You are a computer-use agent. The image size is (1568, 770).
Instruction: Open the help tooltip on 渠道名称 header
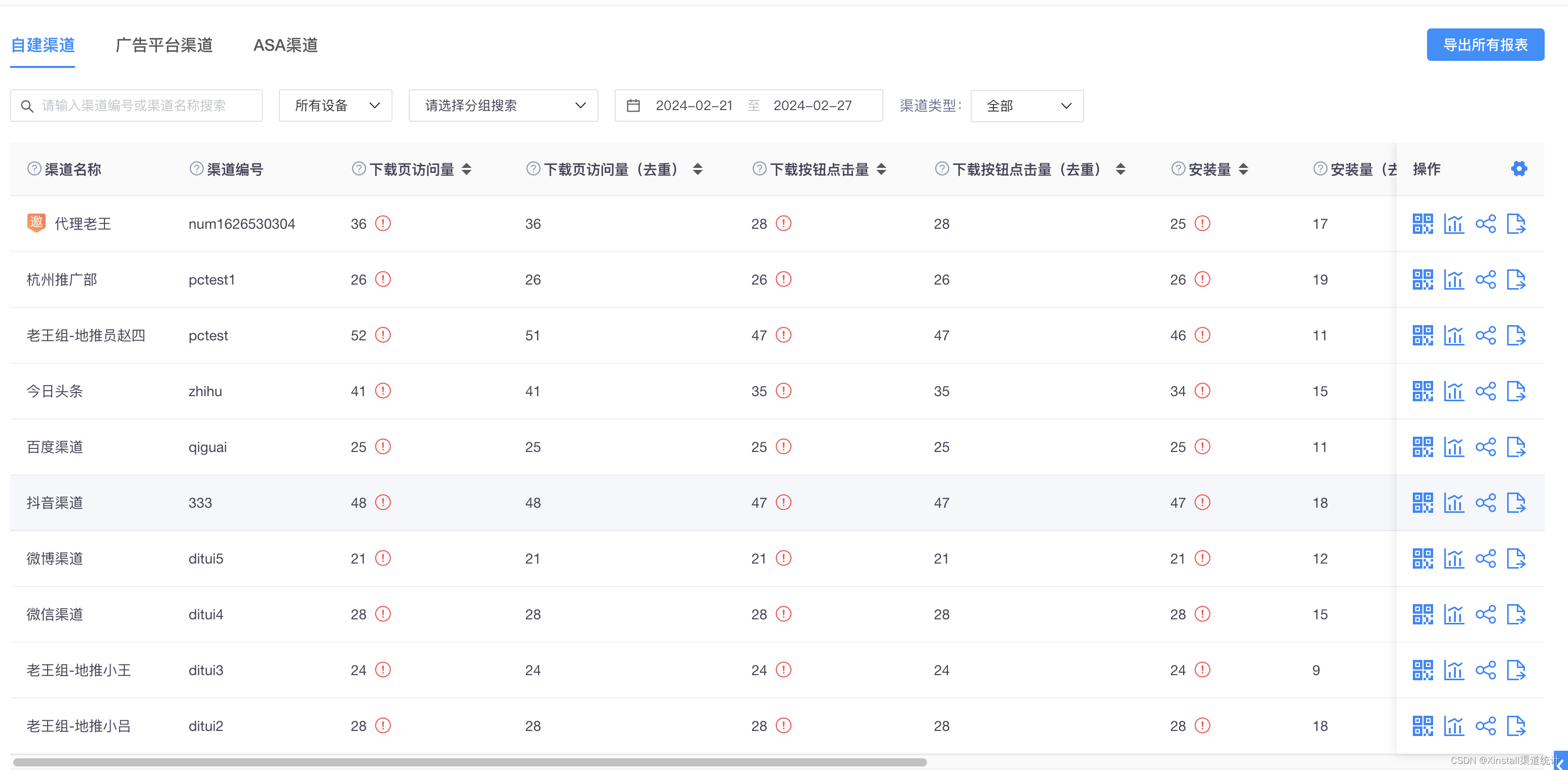click(x=34, y=168)
